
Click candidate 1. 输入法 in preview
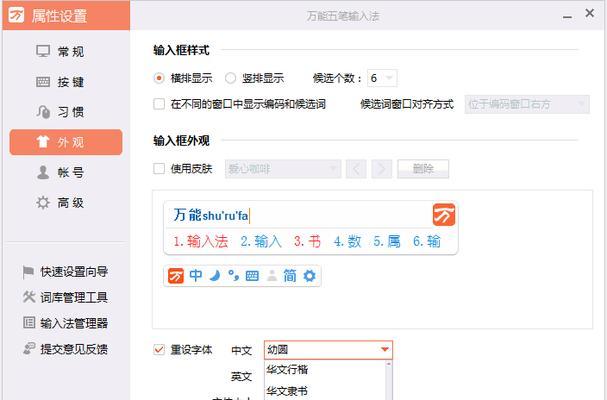(200, 241)
